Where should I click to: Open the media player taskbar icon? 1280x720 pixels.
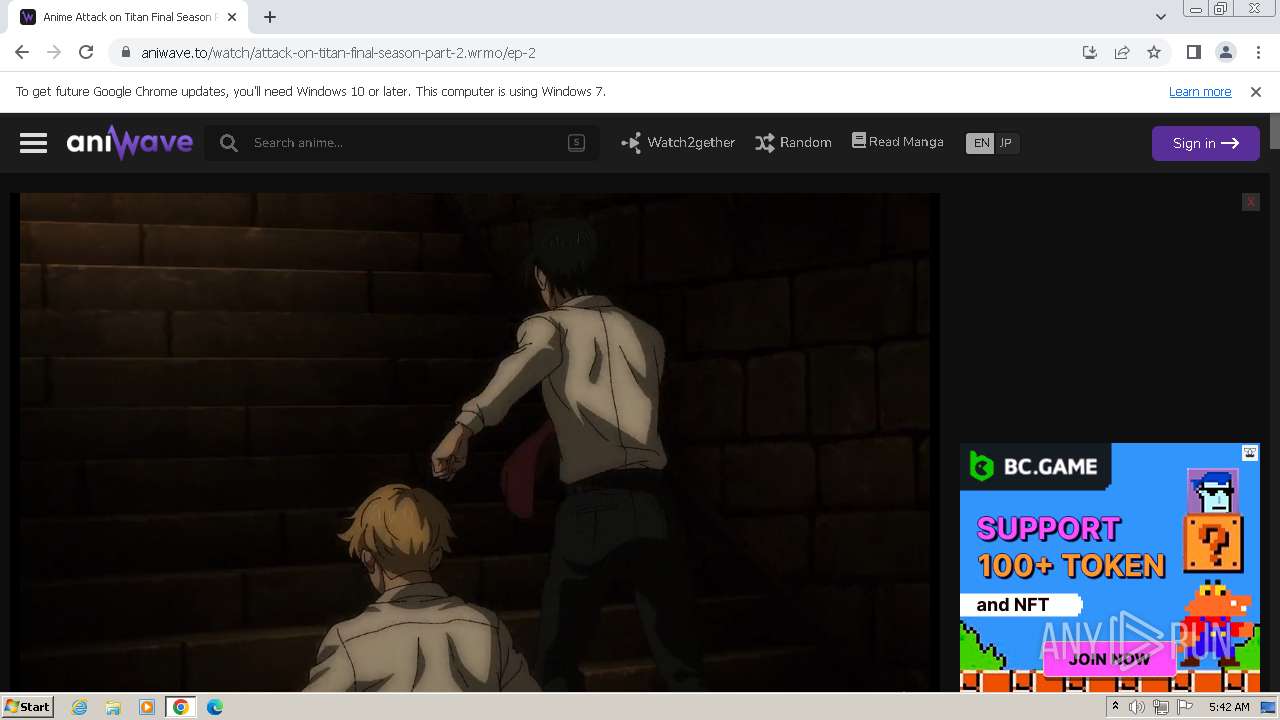147,707
